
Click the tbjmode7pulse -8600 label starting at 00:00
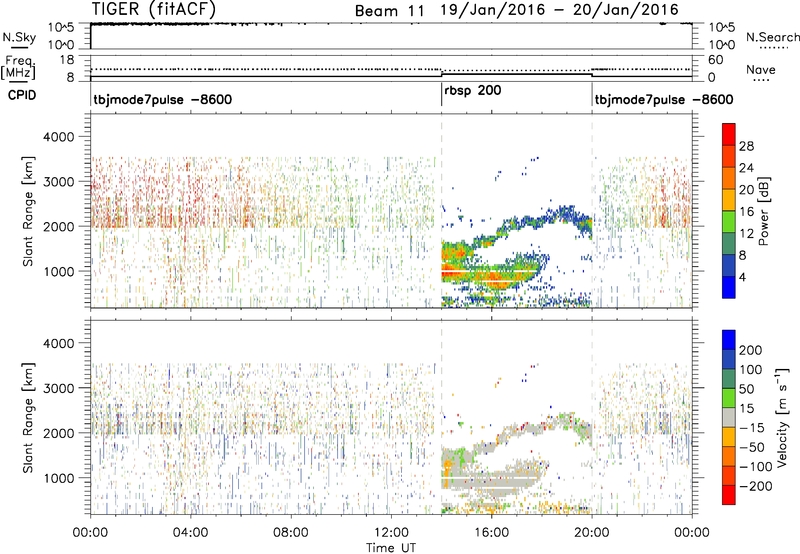point(162,99)
